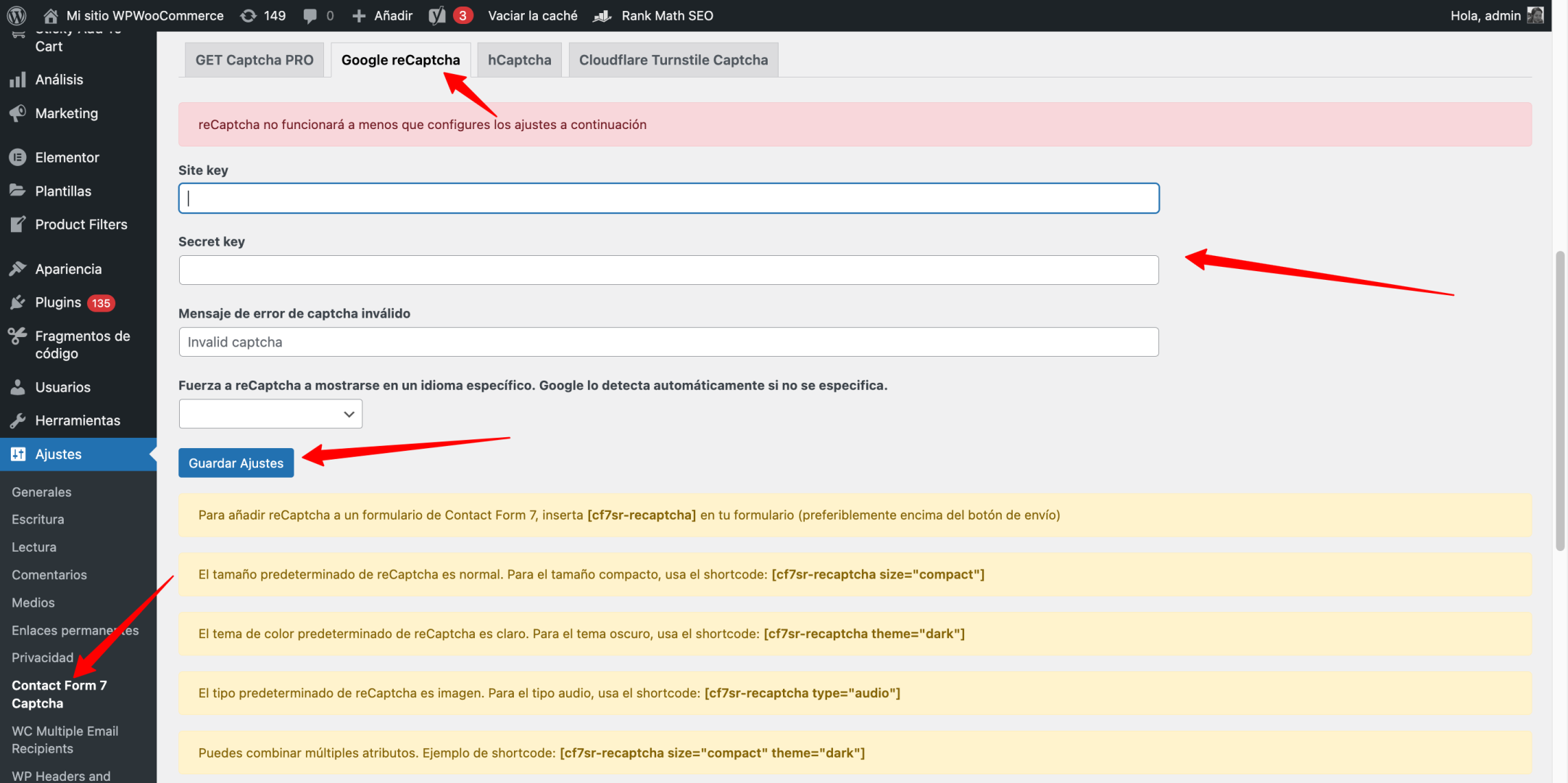Click the Plugins plug icon
The height and width of the screenshot is (783, 1568).
point(17,302)
